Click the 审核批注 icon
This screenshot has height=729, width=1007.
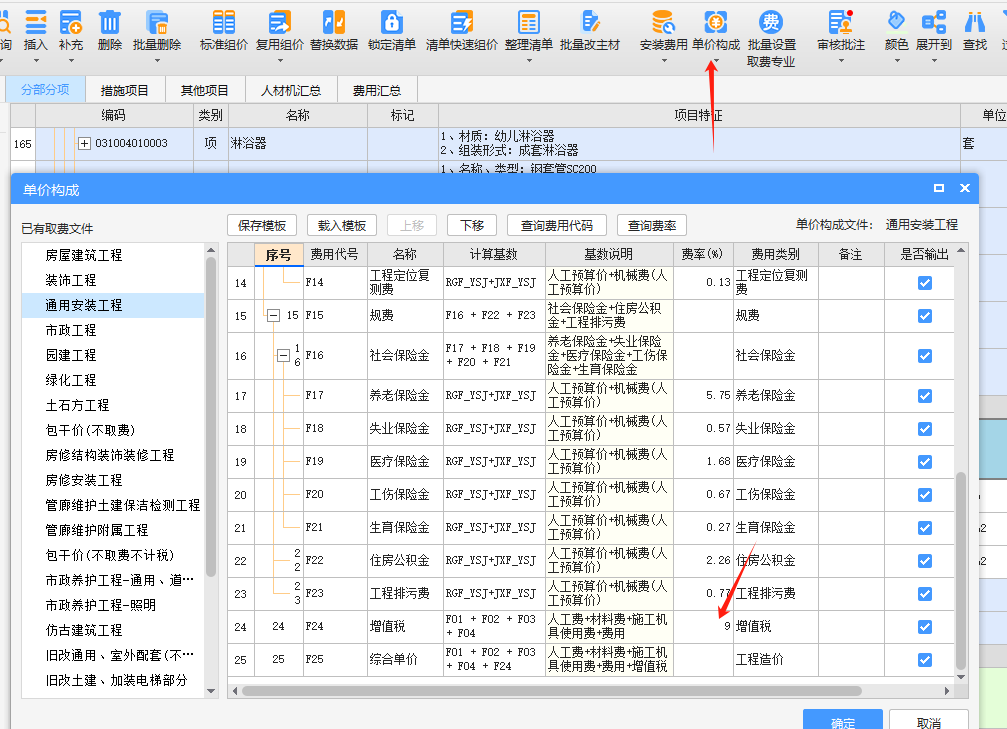(x=841, y=22)
